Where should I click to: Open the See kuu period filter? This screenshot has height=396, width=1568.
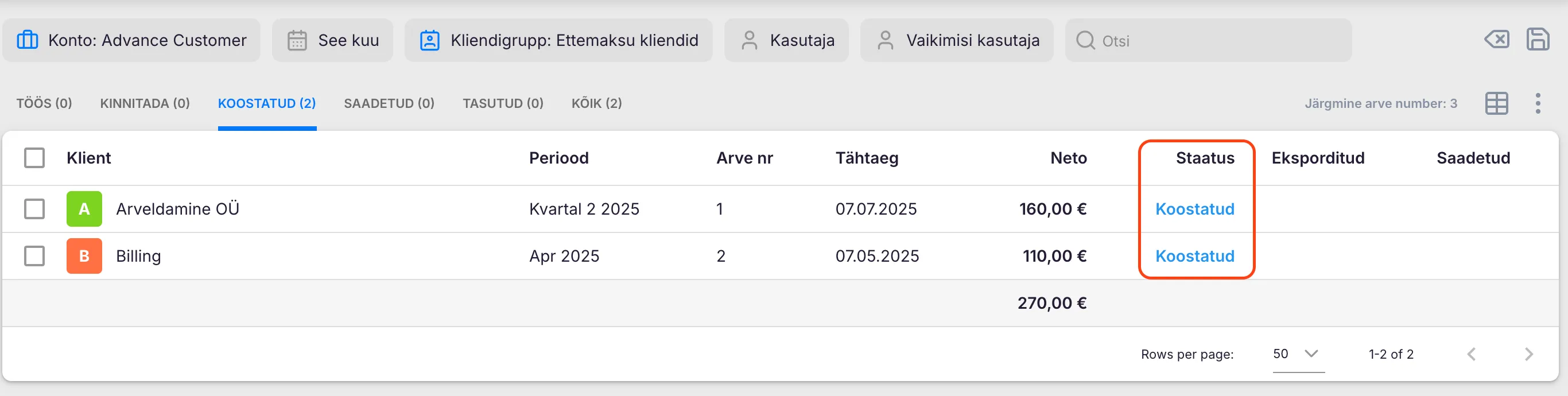tap(332, 40)
